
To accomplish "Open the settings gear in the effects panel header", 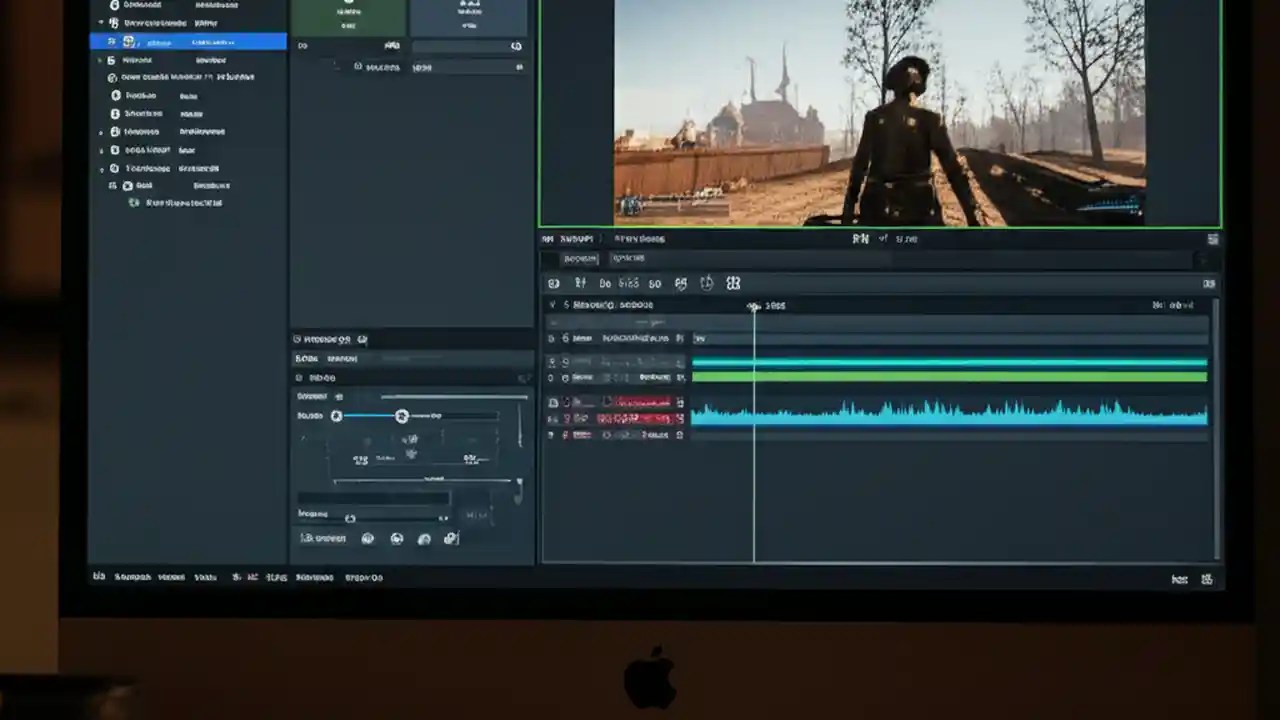I will pyautogui.click(x=362, y=339).
